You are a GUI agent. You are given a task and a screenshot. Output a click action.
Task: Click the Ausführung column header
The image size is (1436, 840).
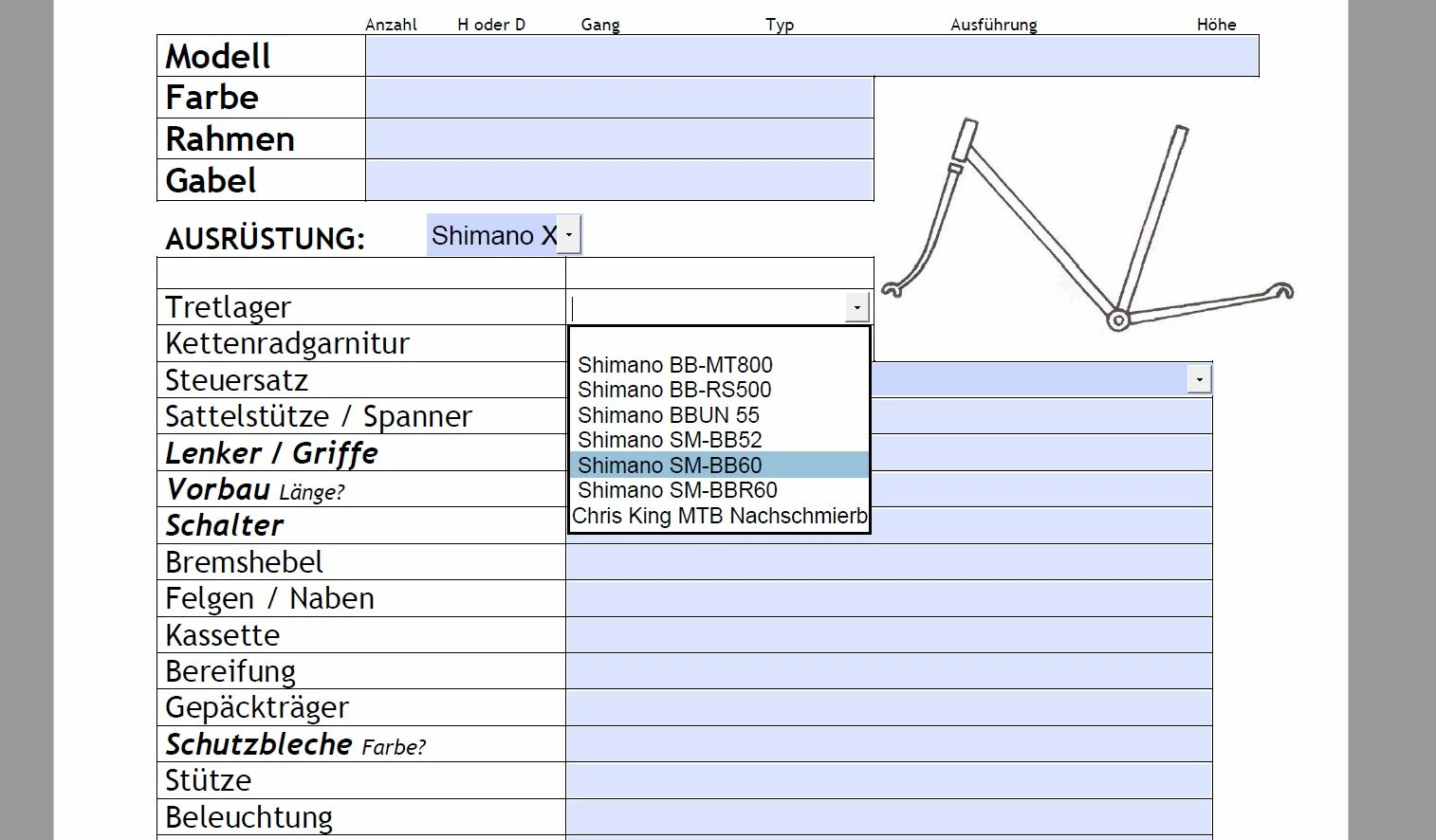[994, 25]
